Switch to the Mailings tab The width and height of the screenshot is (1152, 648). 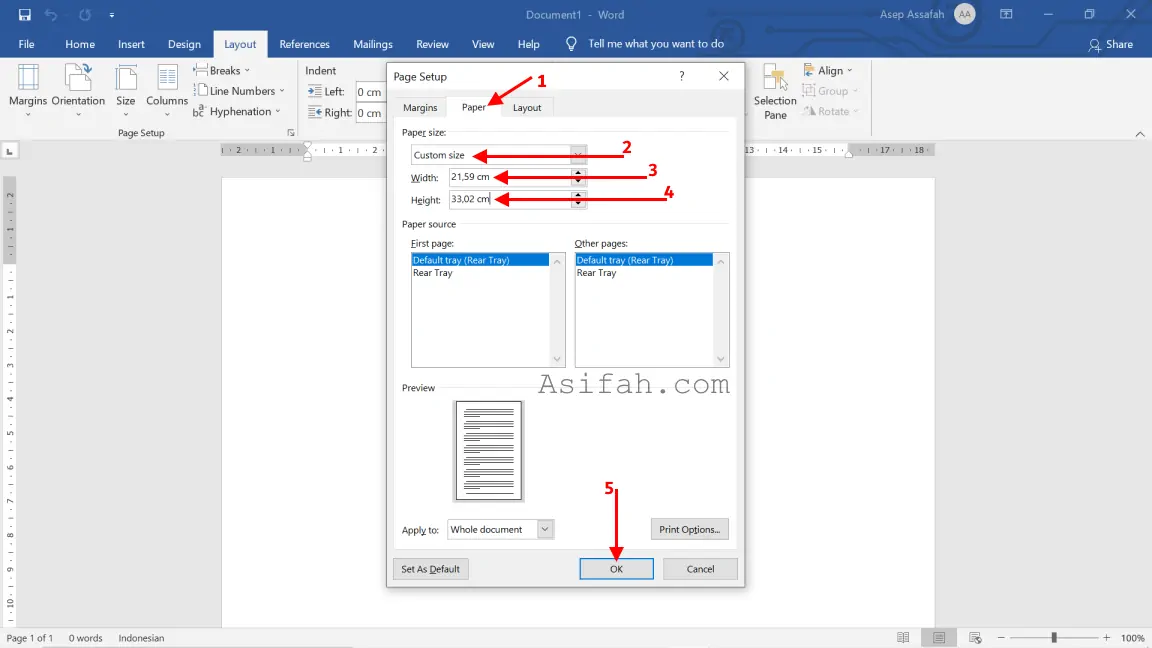click(372, 44)
